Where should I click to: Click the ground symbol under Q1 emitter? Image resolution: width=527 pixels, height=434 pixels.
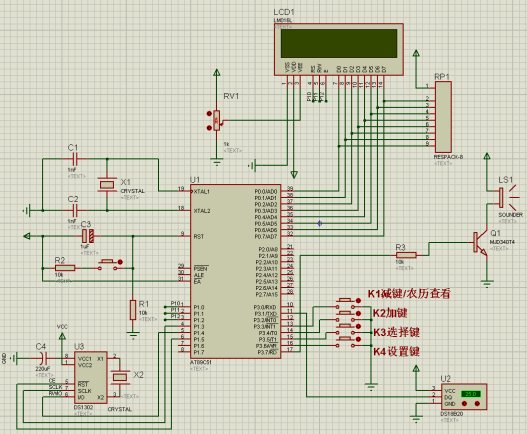click(x=487, y=284)
